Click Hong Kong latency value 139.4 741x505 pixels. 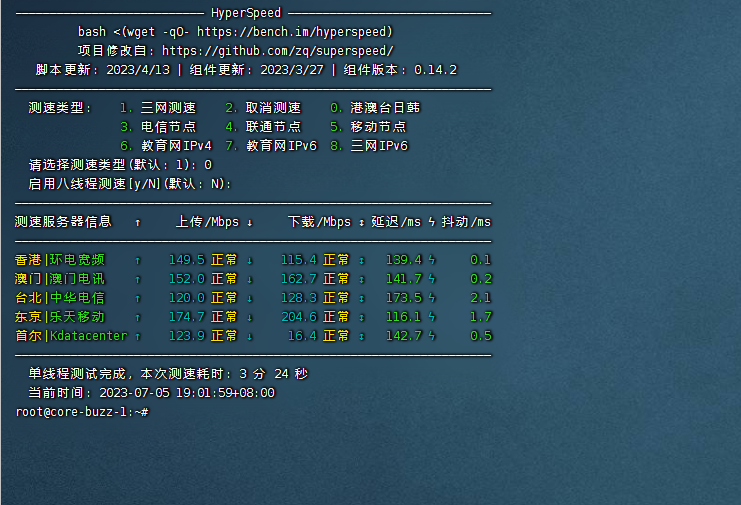404,260
